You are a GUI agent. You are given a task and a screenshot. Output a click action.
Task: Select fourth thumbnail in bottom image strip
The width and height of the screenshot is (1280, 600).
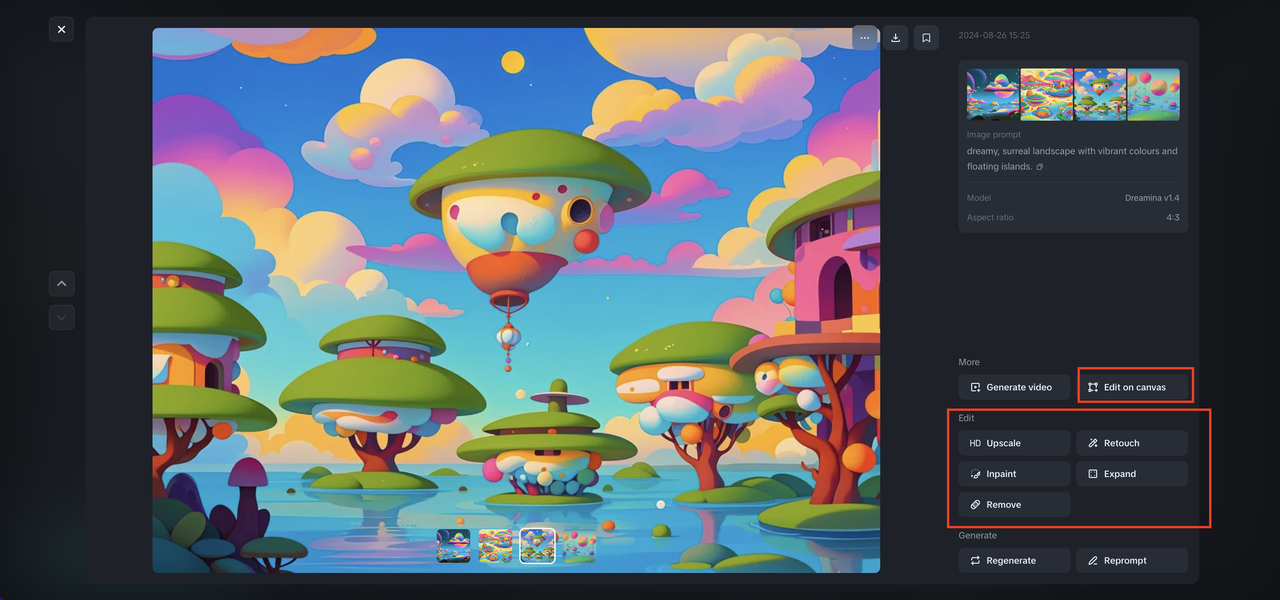pyautogui.click(x=579, y=546)
